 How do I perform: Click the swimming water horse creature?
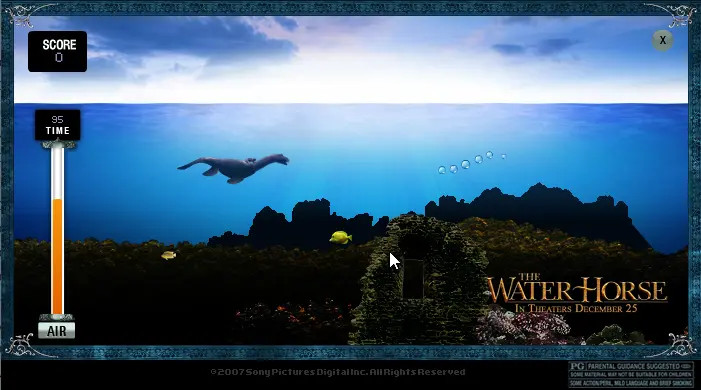[233, 168]
